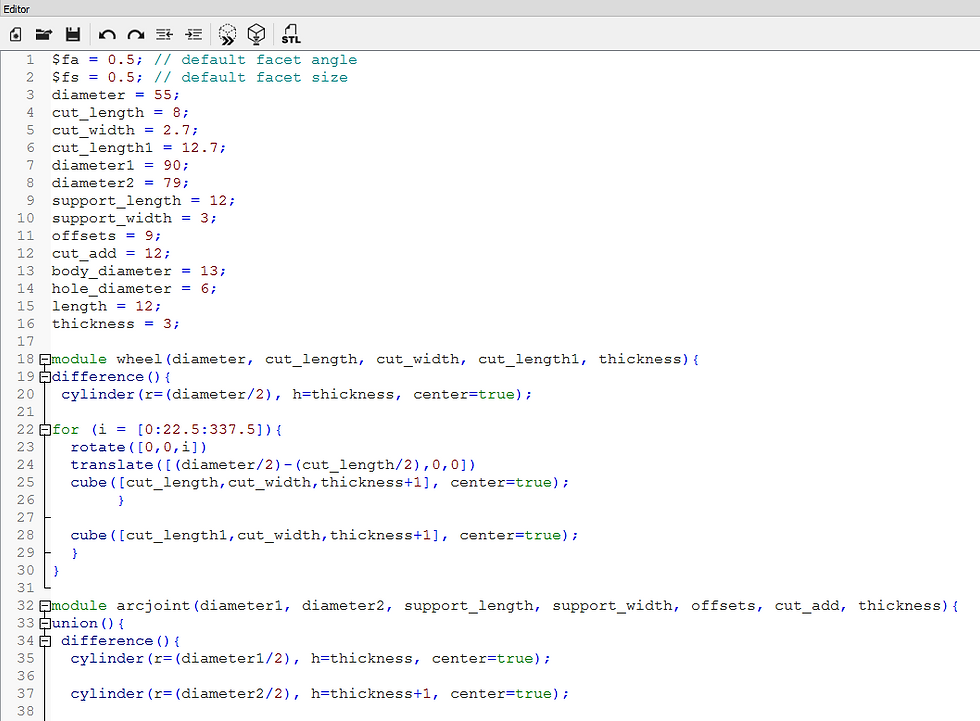Click the value 12.7 of cut_length1
Image resolution: width=980 pixels, height=721 pixels.
[199, 147]
